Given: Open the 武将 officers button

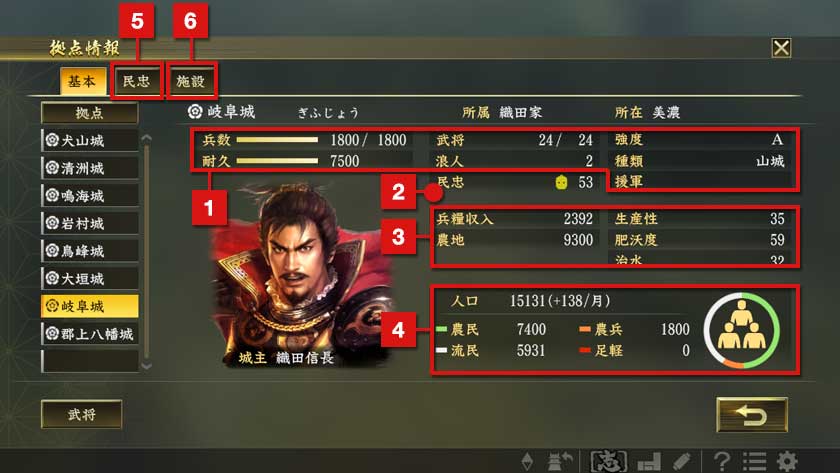Looking at the screenshot, I should pos(81,414).
